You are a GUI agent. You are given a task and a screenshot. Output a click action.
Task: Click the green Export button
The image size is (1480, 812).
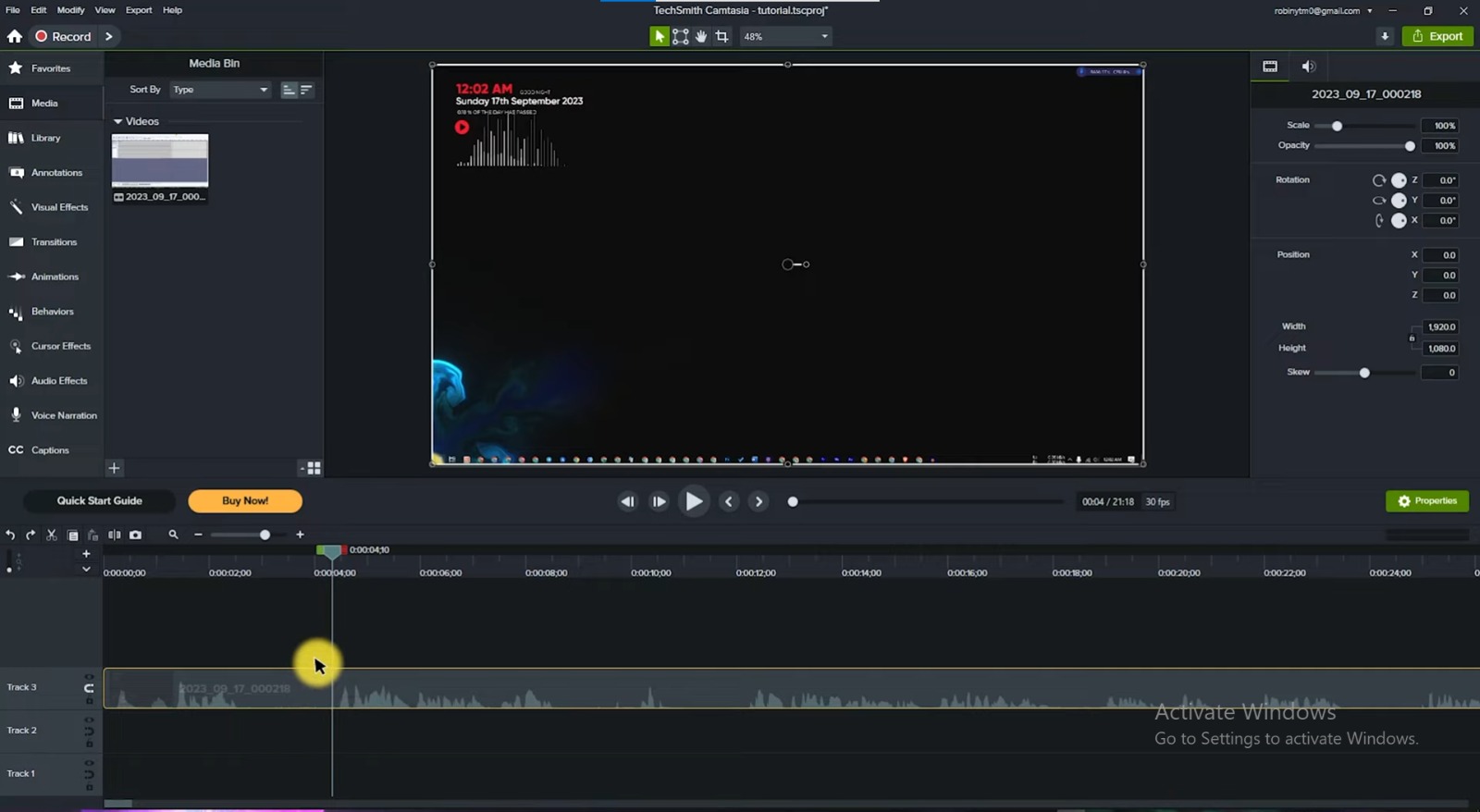pos(1437,36)
